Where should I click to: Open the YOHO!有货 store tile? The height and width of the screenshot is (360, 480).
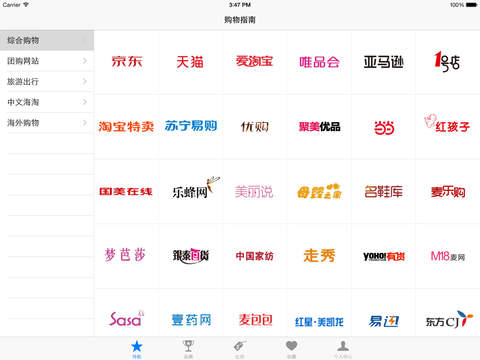click(x=384, y=256)
